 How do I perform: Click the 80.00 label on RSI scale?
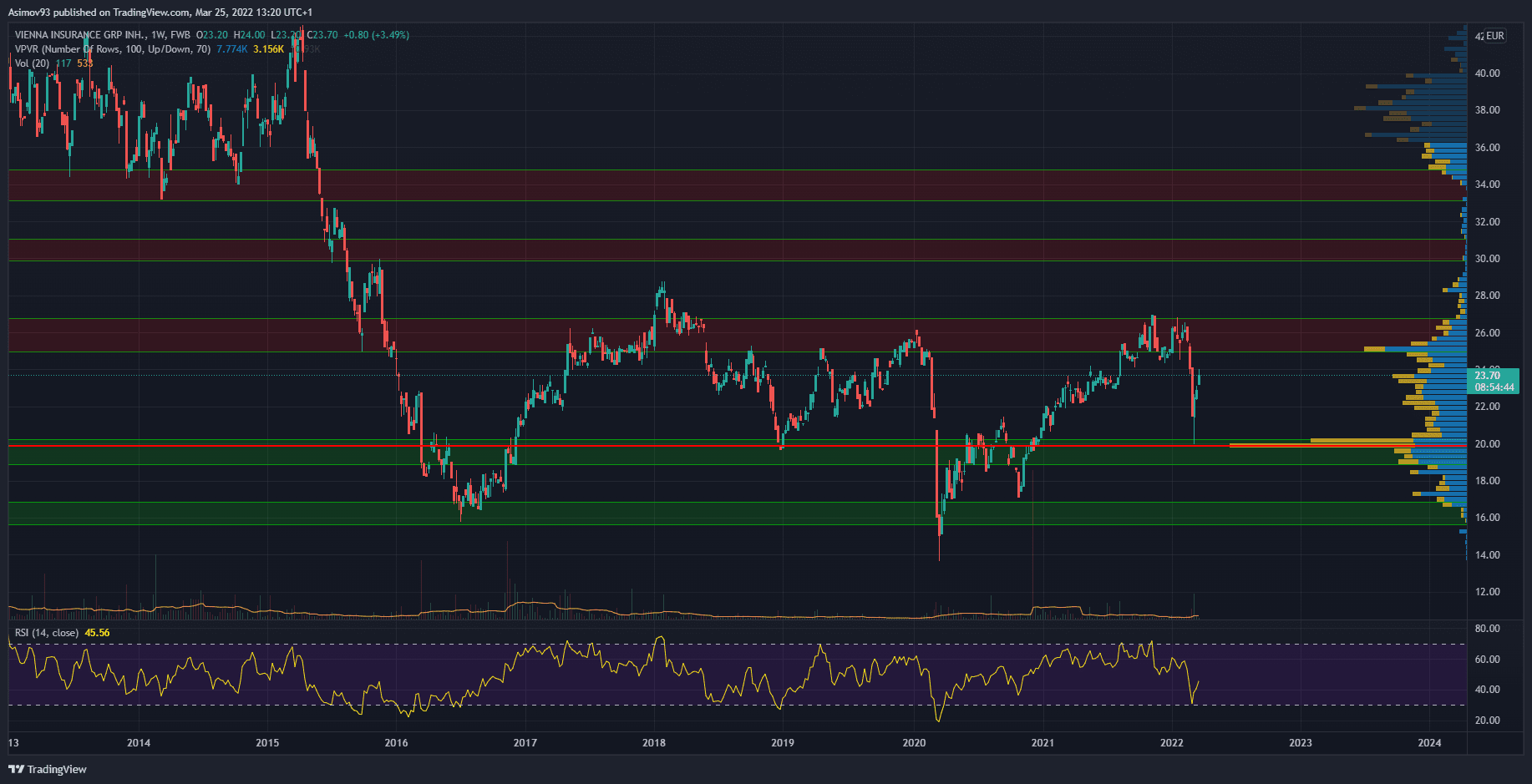[x=1487, y=629]
